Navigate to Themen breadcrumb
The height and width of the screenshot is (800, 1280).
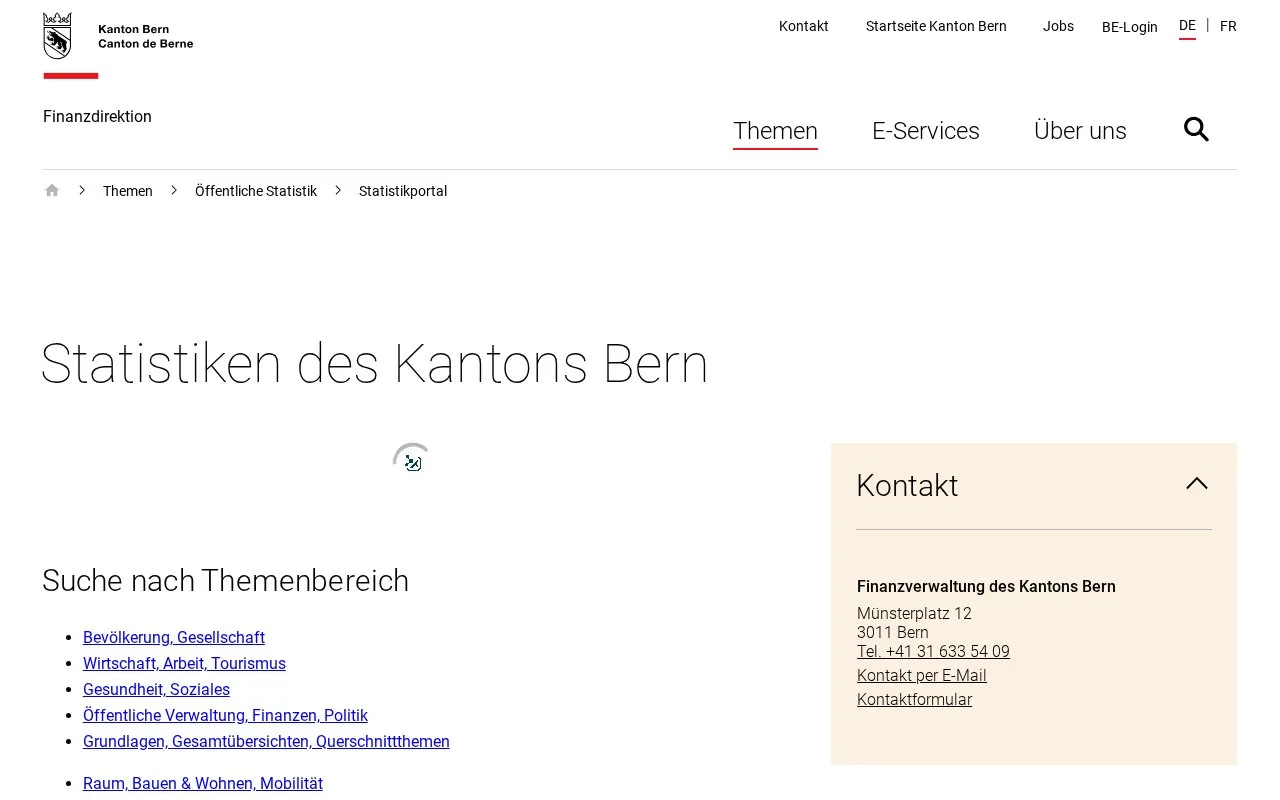(128, 191)
